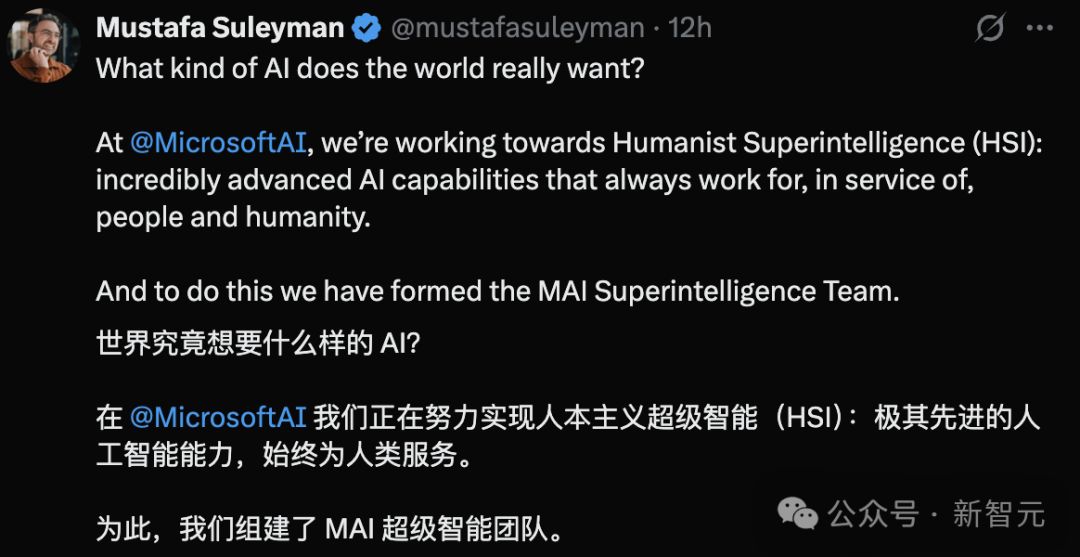This screenshot has height=557, width=1080.
Task: Click the blue verified checkmark badge
Action: (x=366, y=29)
